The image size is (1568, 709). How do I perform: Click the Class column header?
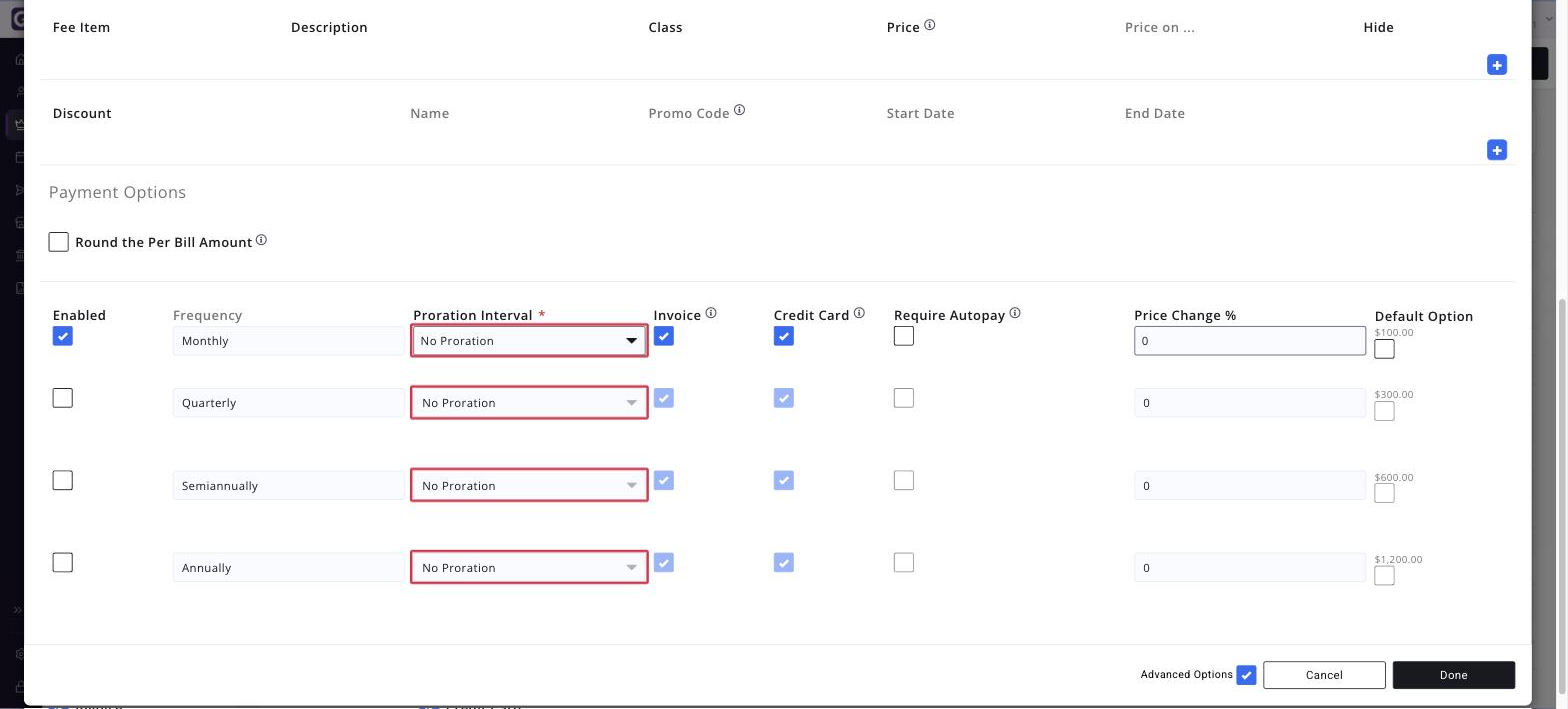(x=665, y=27)
